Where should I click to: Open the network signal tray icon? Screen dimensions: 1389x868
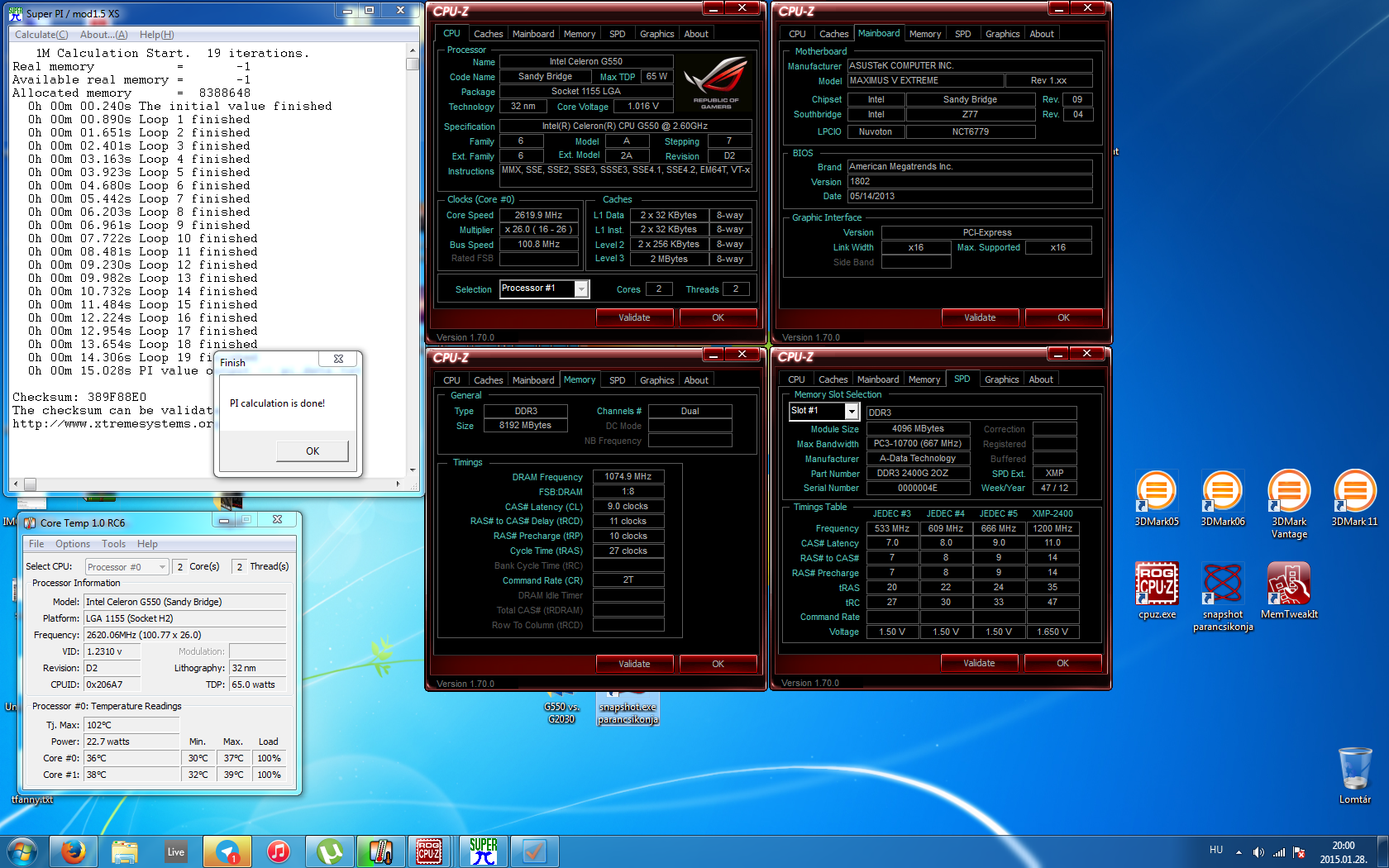[x=1279, y=852]
